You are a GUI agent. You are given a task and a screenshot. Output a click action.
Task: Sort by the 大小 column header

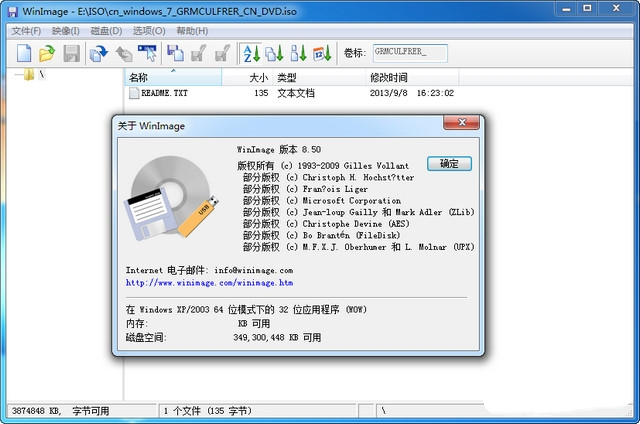tap(247, 77)
